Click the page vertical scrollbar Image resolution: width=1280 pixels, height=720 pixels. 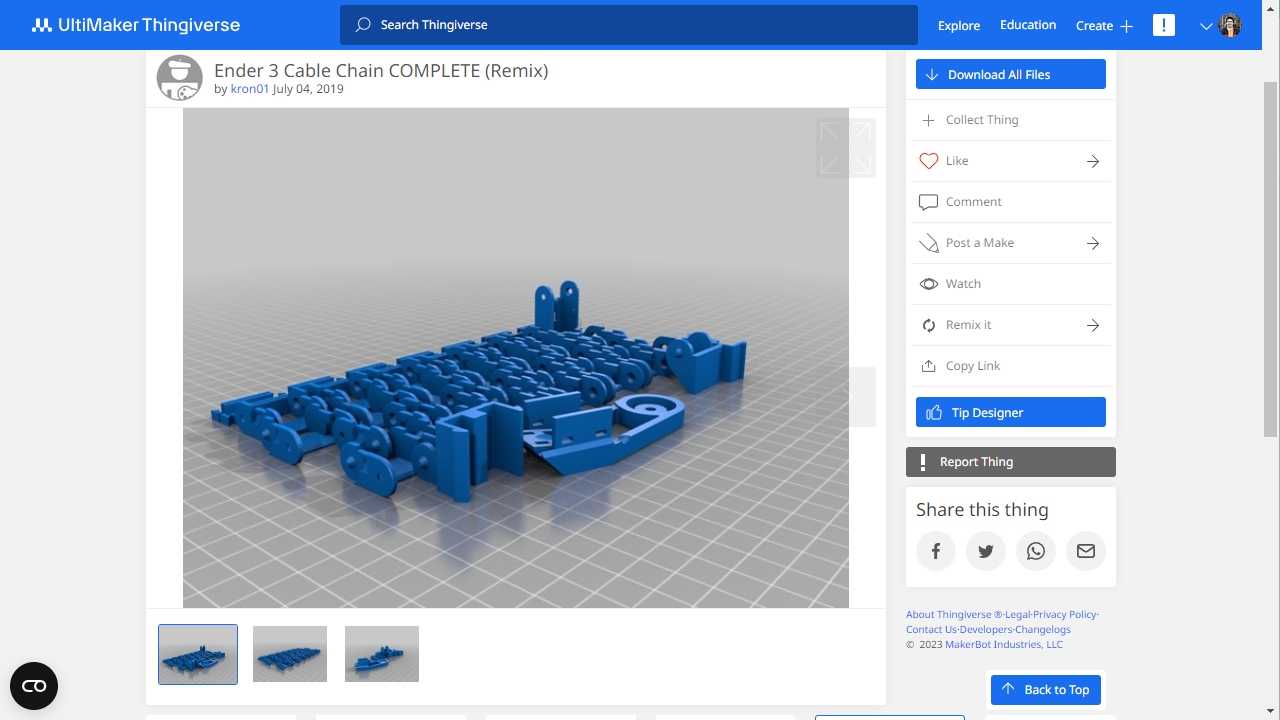1271,260
